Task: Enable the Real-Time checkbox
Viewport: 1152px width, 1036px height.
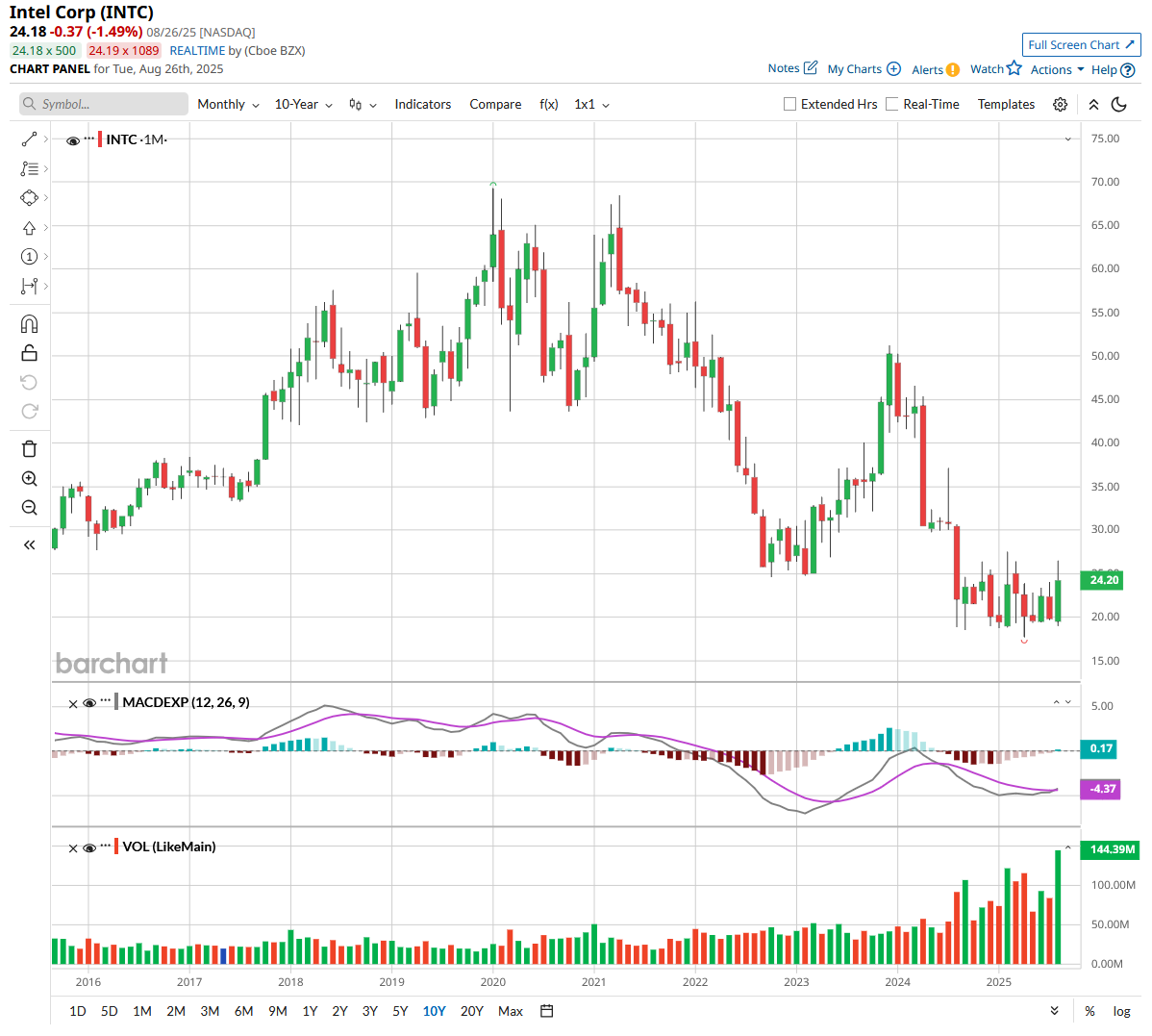Action: coord(892,104)
